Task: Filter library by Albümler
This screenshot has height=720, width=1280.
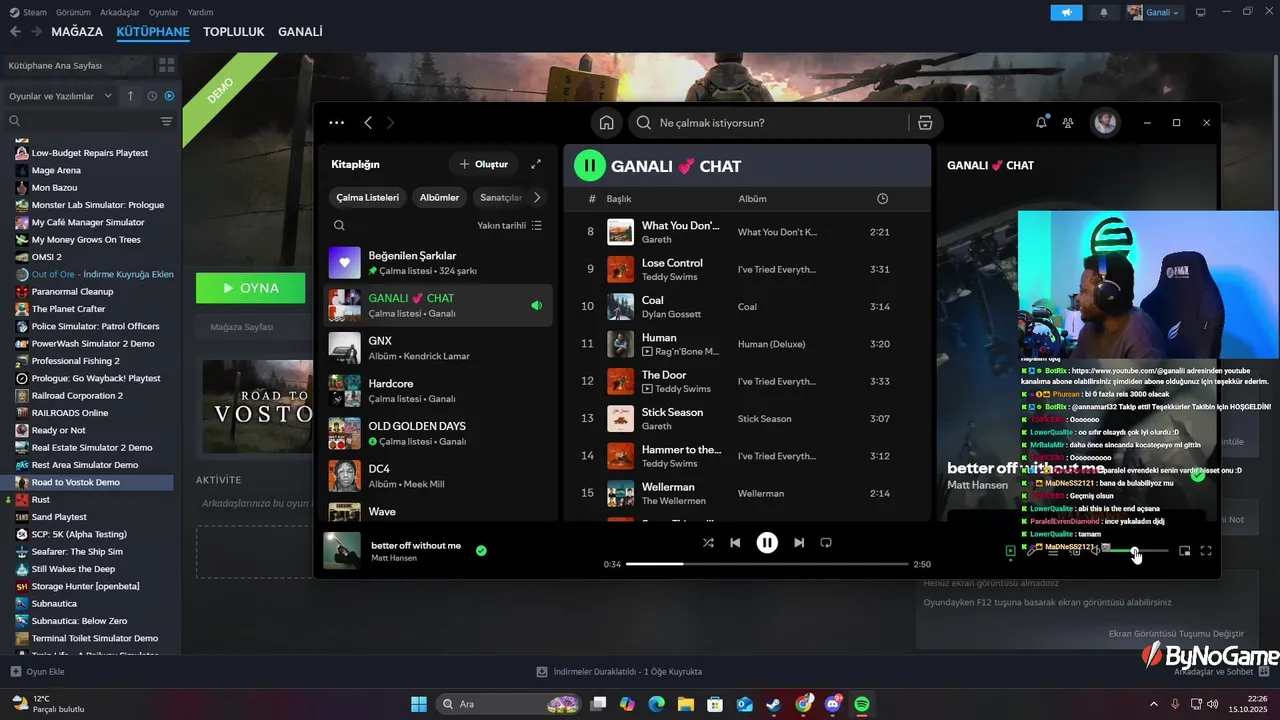Action: [439, 198]
